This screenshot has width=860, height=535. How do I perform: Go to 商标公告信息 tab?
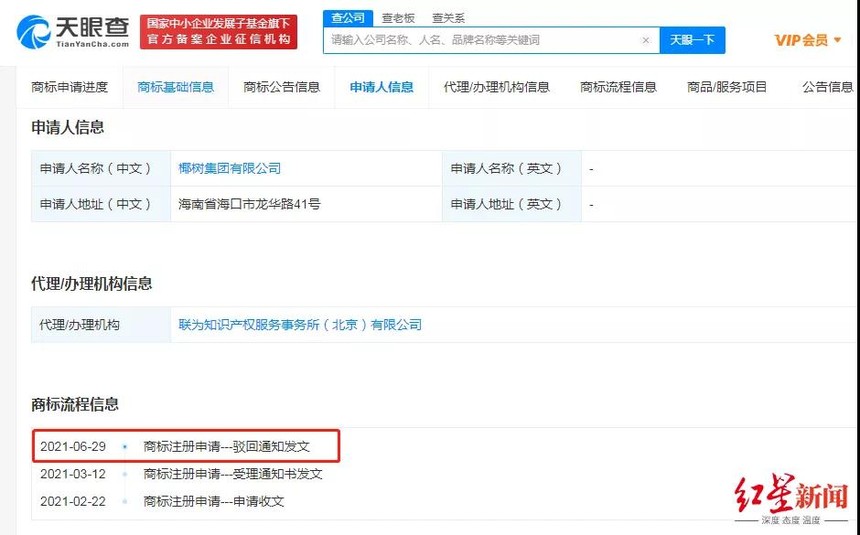pos(281,87)
